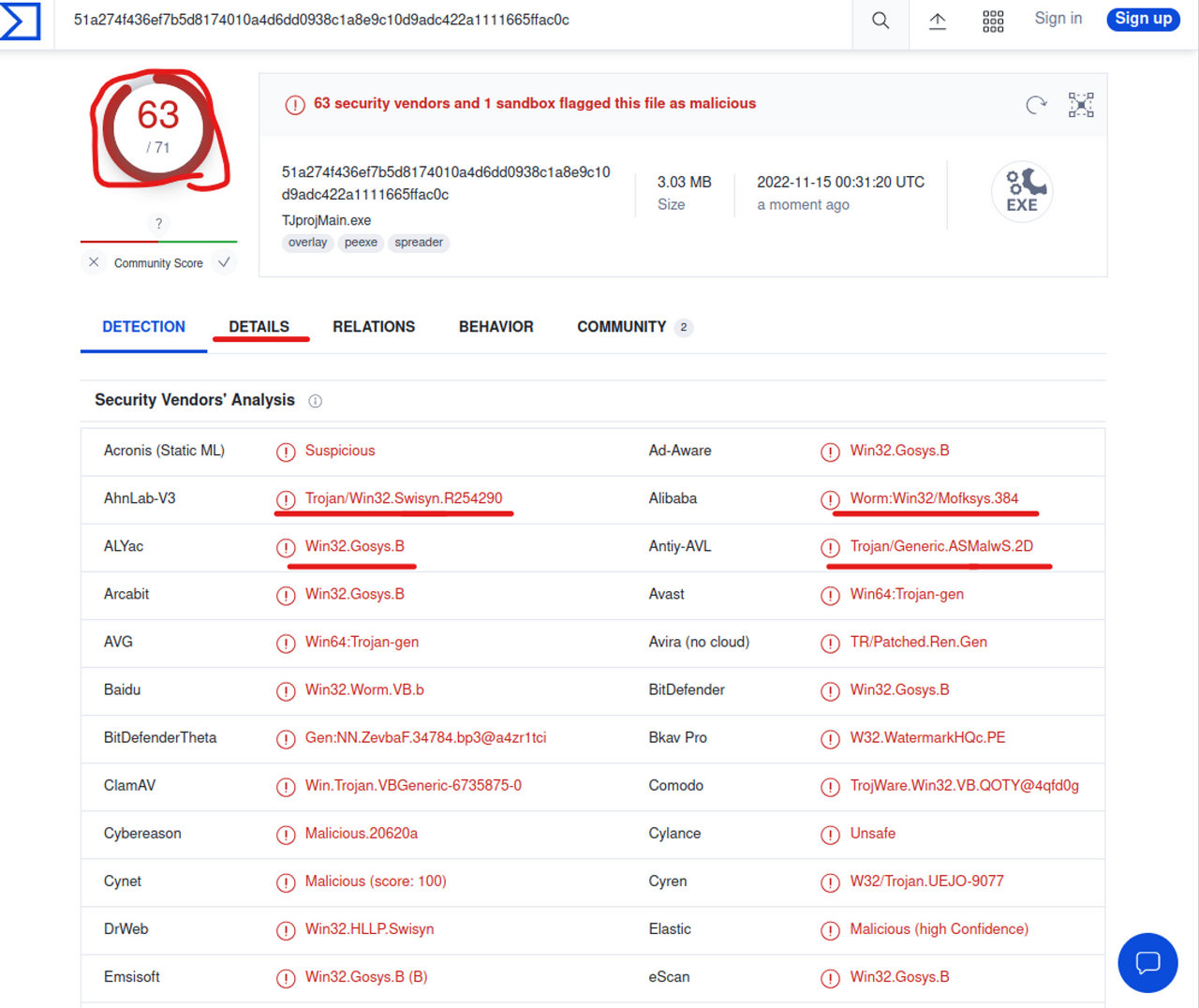
Task: Click the warning icon next to Unsafe
Action: point(830,835)
